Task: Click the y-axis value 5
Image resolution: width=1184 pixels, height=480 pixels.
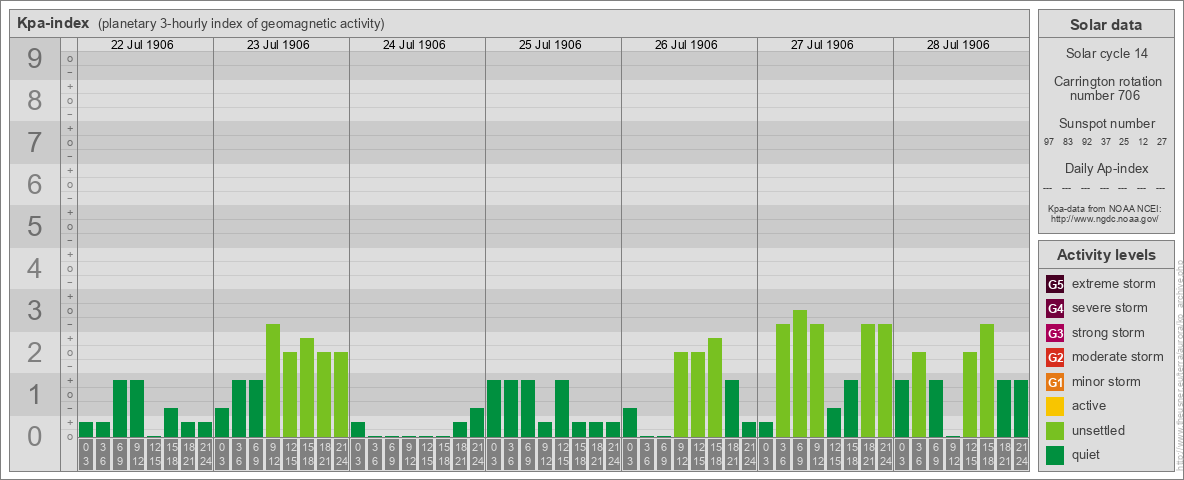Action: 34,226
